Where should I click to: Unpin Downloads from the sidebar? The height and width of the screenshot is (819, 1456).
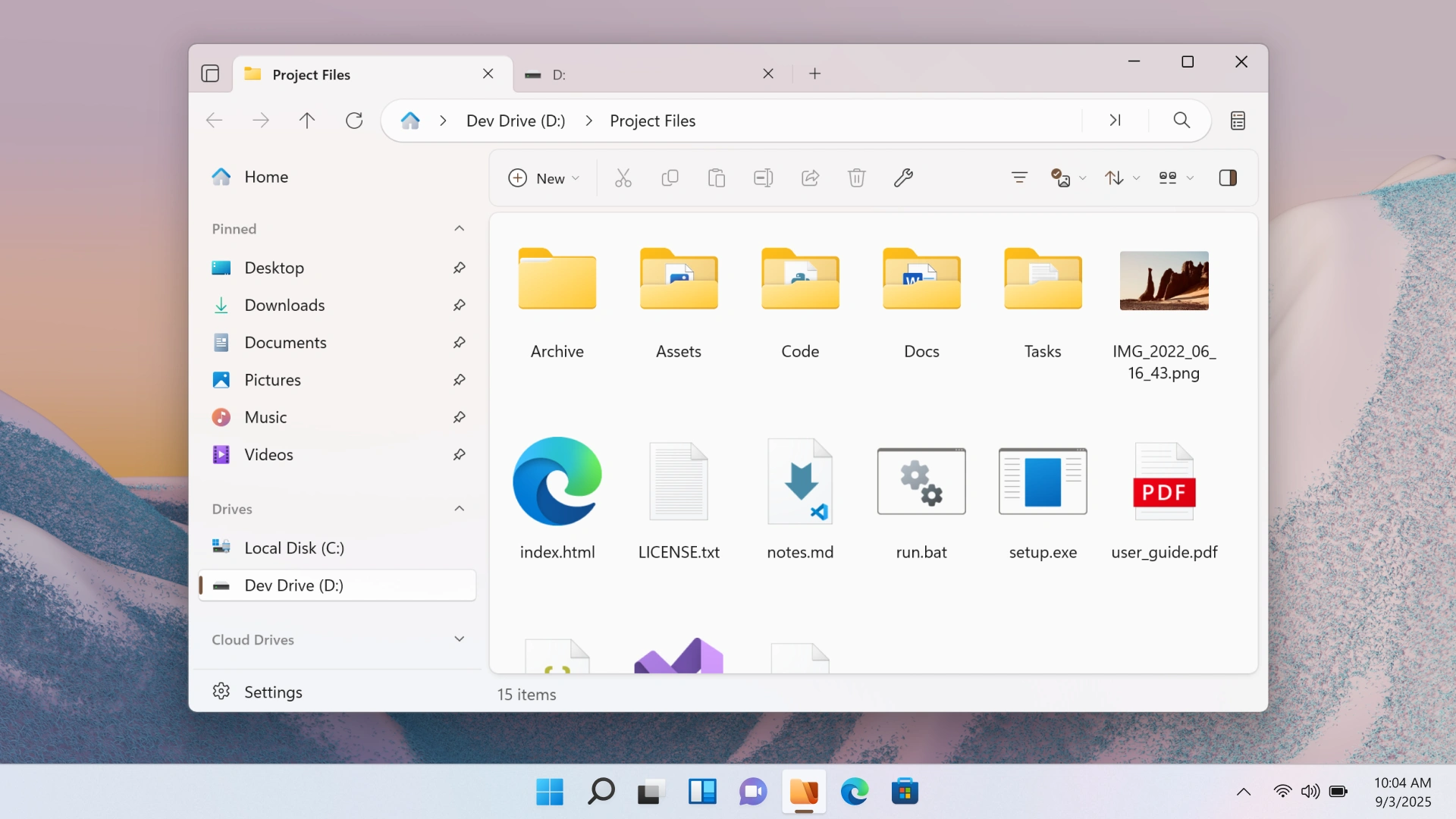459,305
